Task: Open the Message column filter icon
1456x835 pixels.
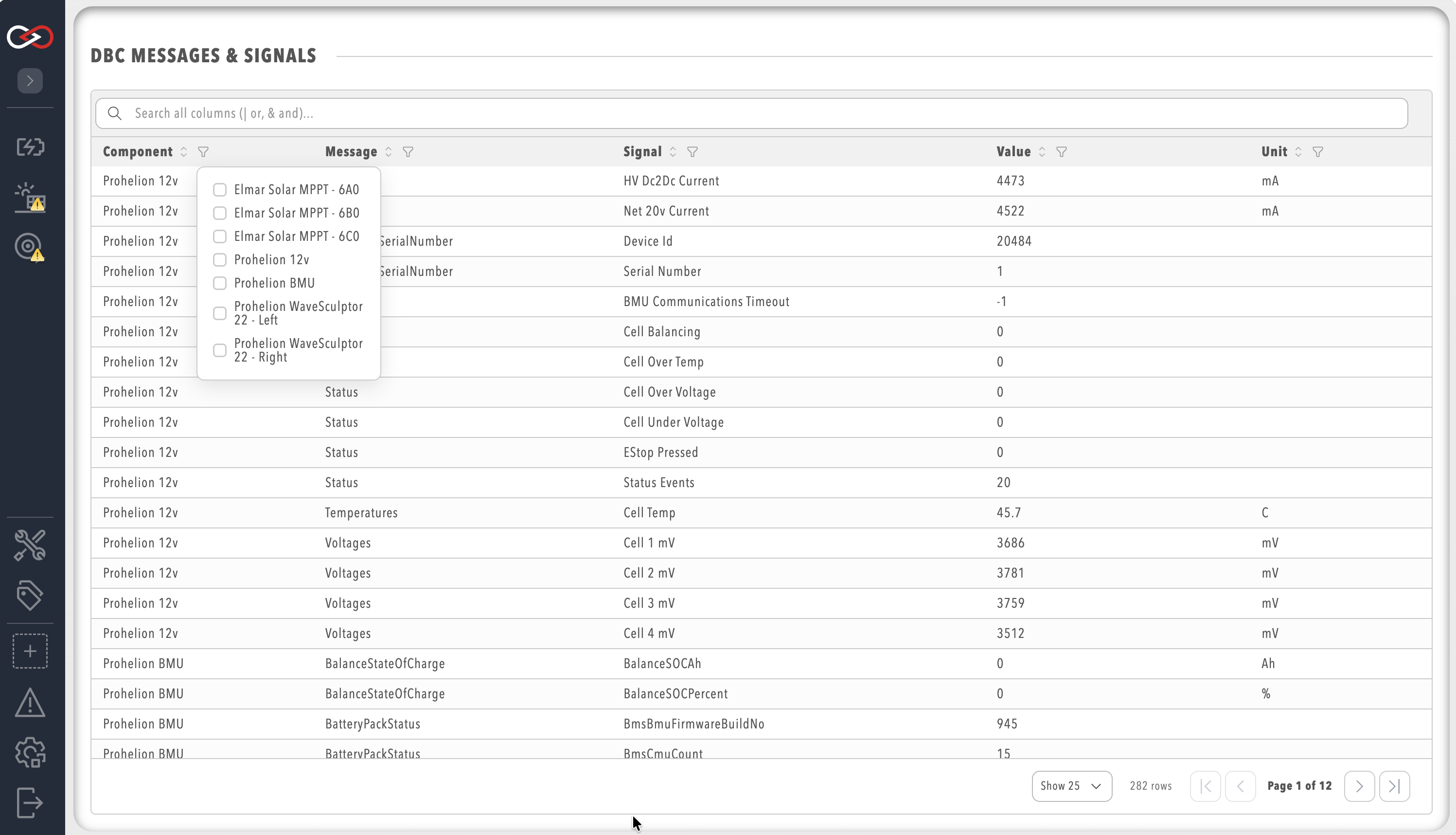Action: point(408,152)
